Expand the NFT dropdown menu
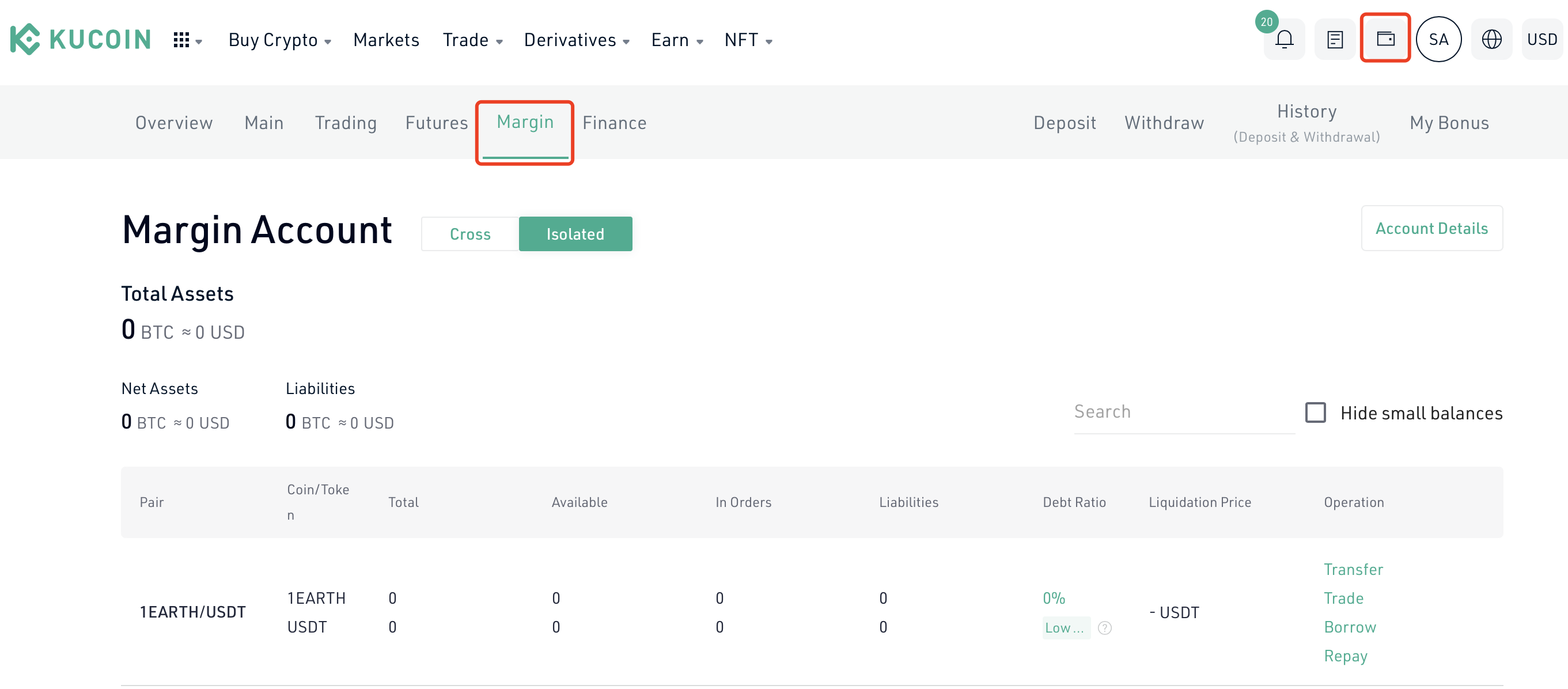Viewport: 1568px width, 689px height. pos(748,40)
